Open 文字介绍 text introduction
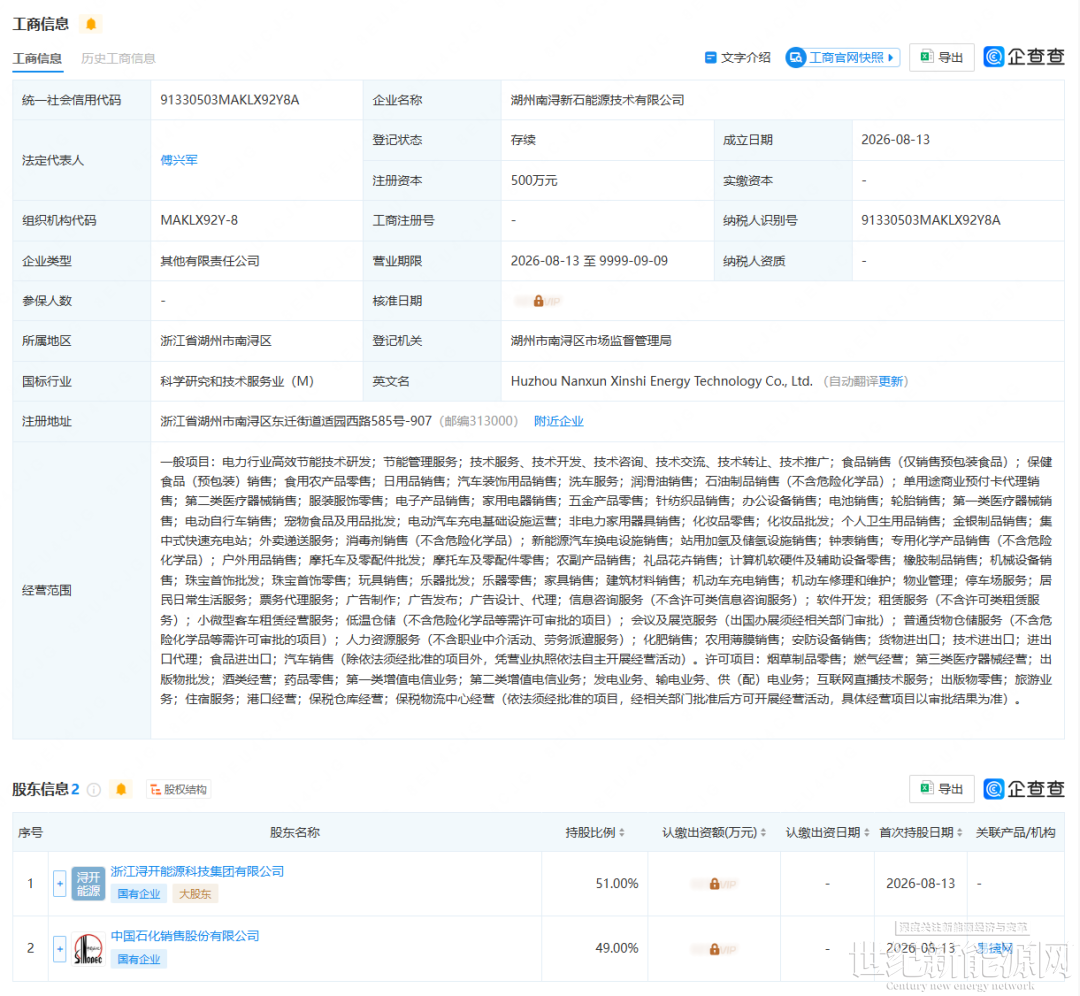 [737, 58]
